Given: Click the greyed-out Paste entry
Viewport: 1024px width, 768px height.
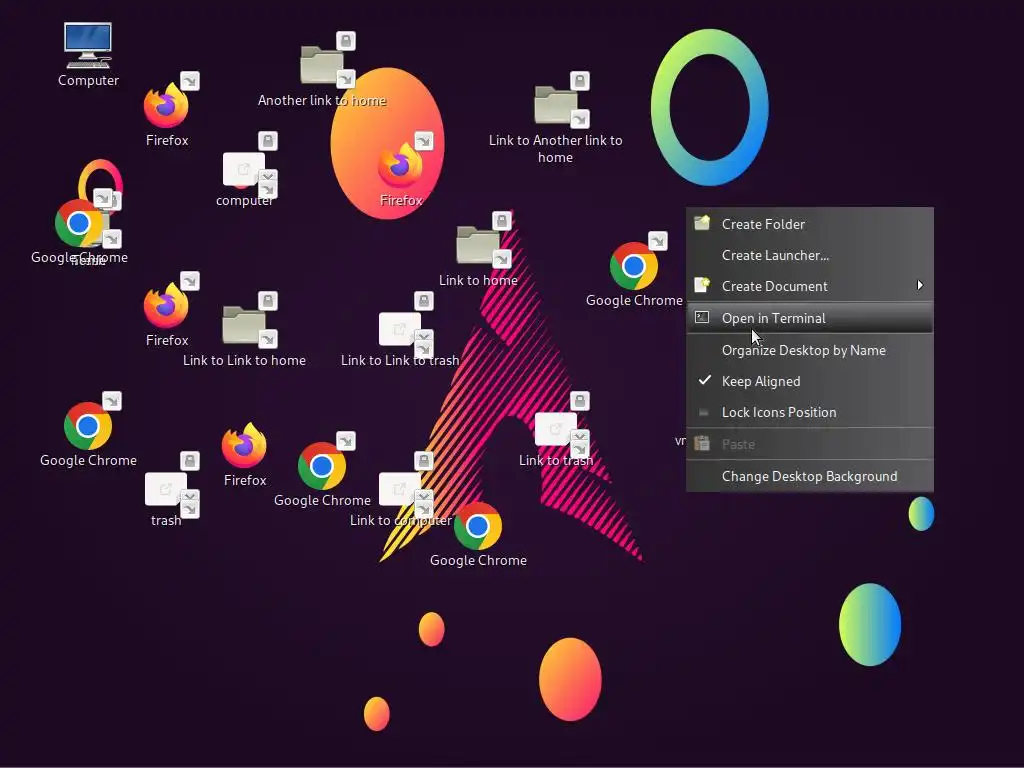Looking at the screenshot, I should click(810, 444).
